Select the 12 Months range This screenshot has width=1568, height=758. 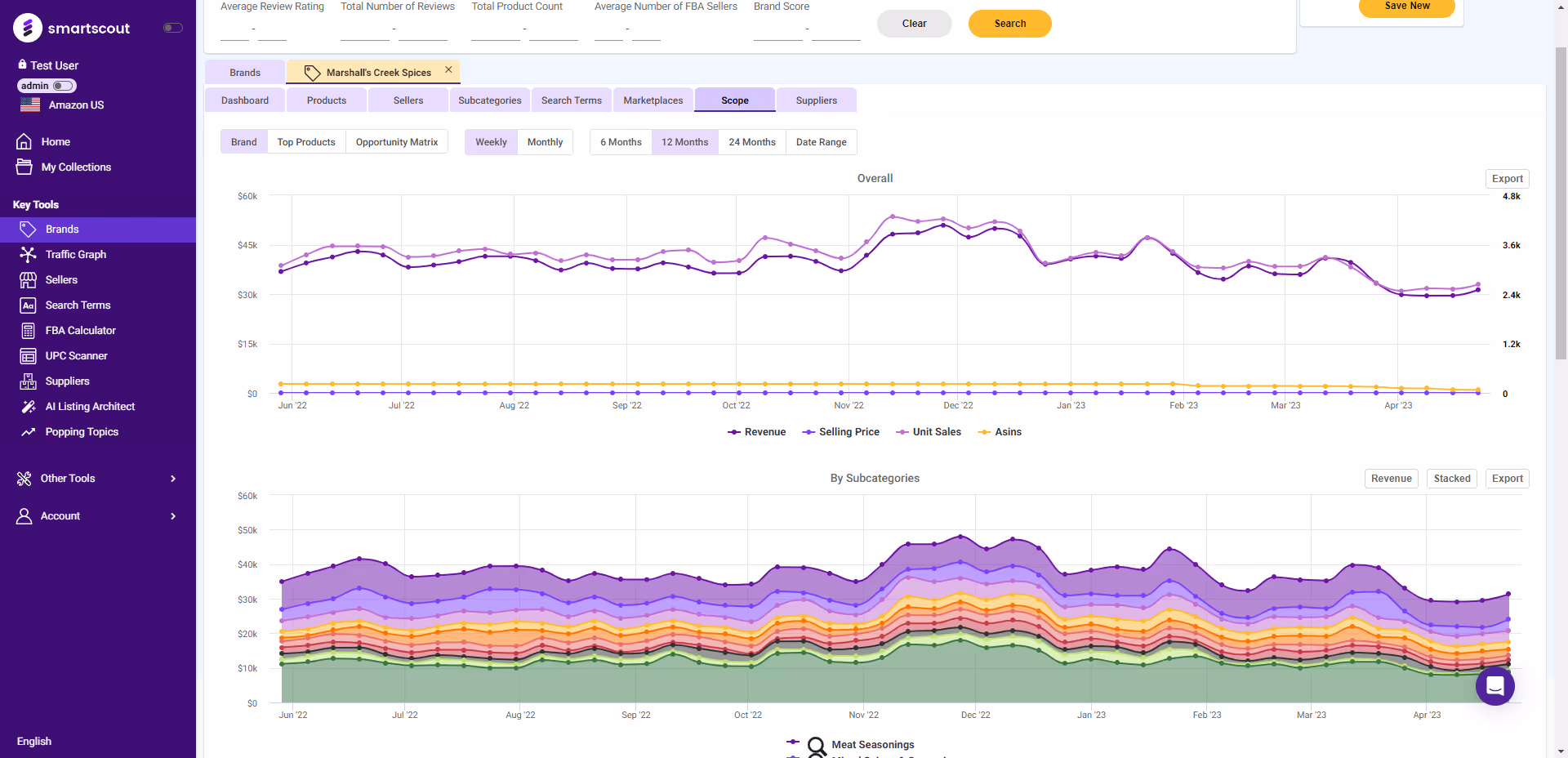click(x=684, y=142)
